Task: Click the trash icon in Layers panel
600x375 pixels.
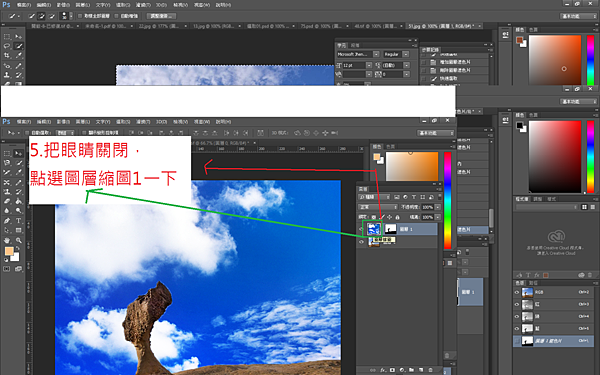Action: click(x=430, y=370)
